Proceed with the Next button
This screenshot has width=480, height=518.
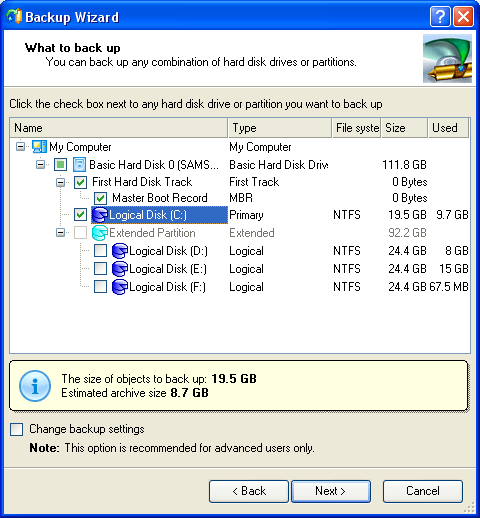tap(331, 491)
